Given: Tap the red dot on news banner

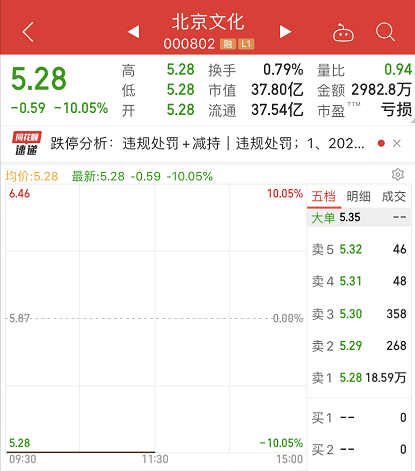Looking at the screenshot, I should (381, 143).
